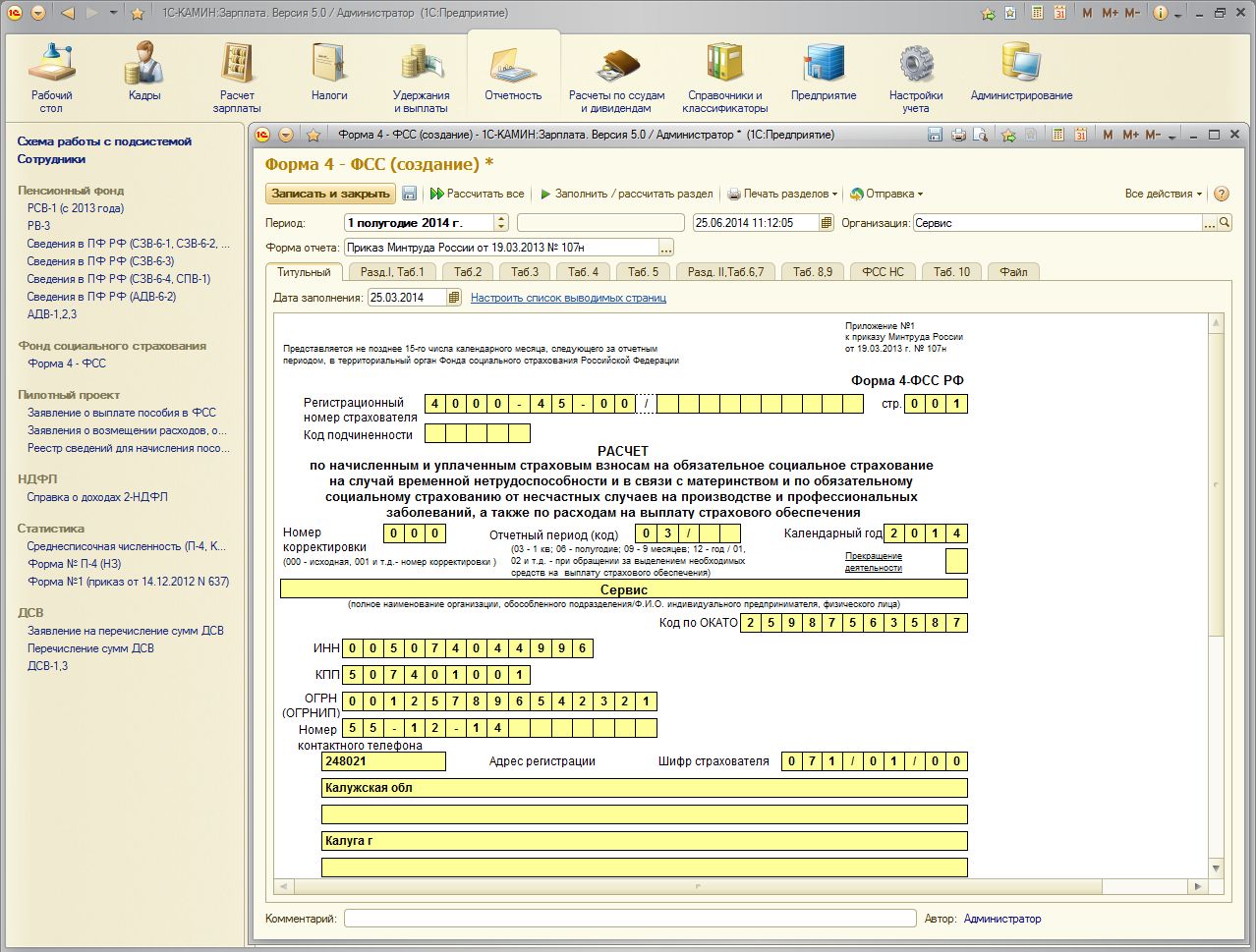Switch to the ФСС НС tab
This screenshot has height=952, width=1256.
883,272
